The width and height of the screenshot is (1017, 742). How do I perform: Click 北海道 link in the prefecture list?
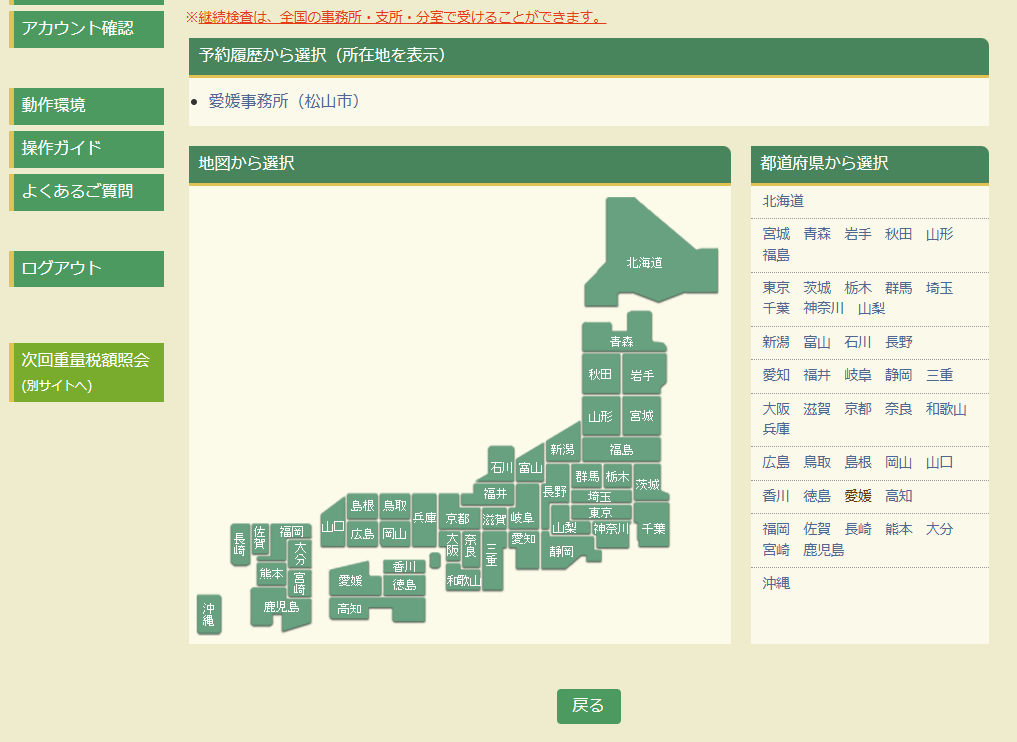(x=783, y=201)
